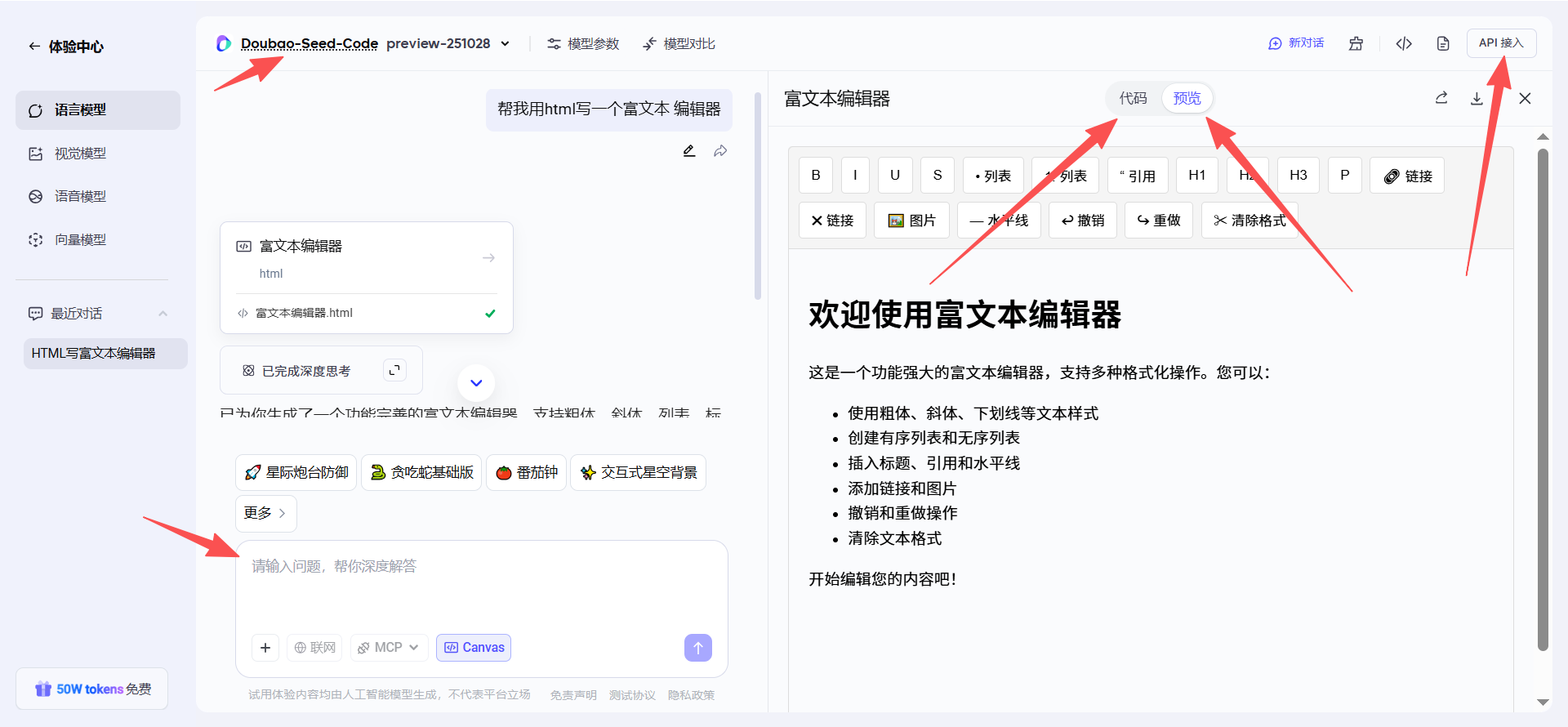Click the preview panel vertical scrollbar
Viewport: 1568px width, 727px height.
click(1543, 399)
